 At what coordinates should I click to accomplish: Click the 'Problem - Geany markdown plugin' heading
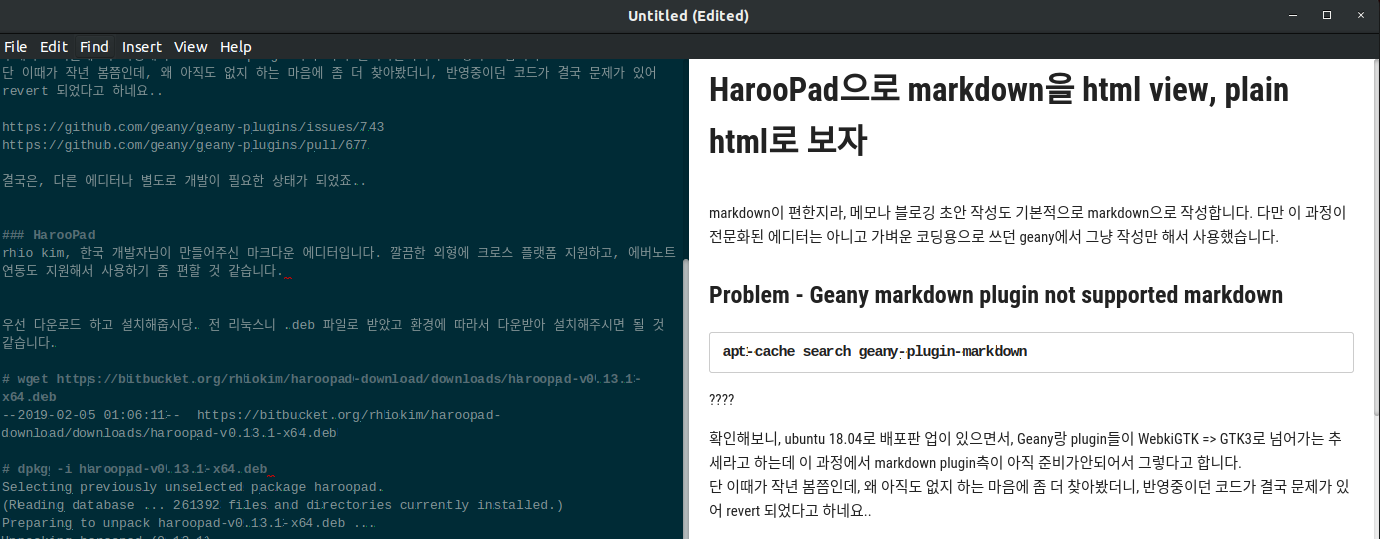(996, 295)
